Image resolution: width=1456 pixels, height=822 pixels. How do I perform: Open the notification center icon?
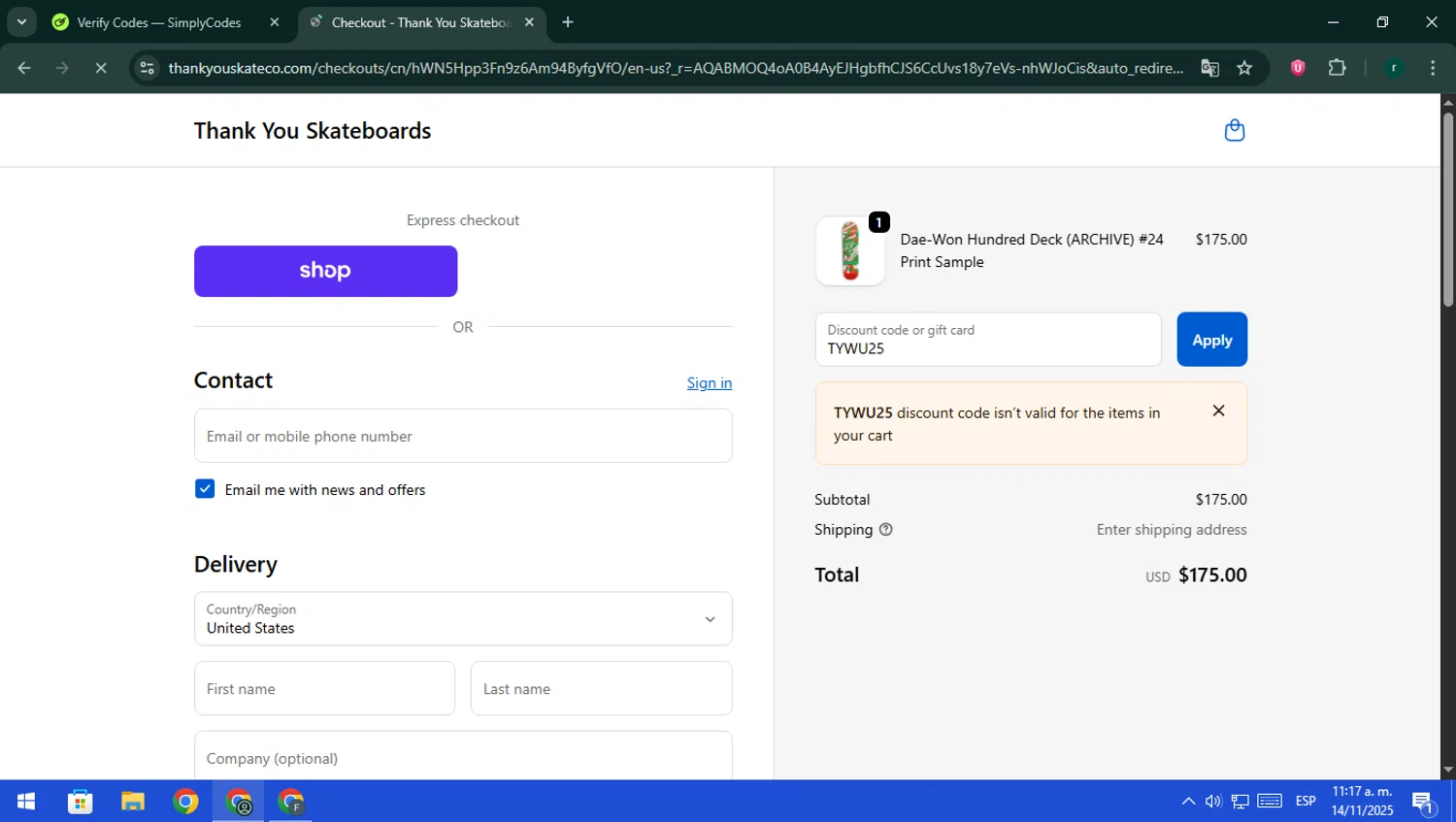tap(1424, 803)
